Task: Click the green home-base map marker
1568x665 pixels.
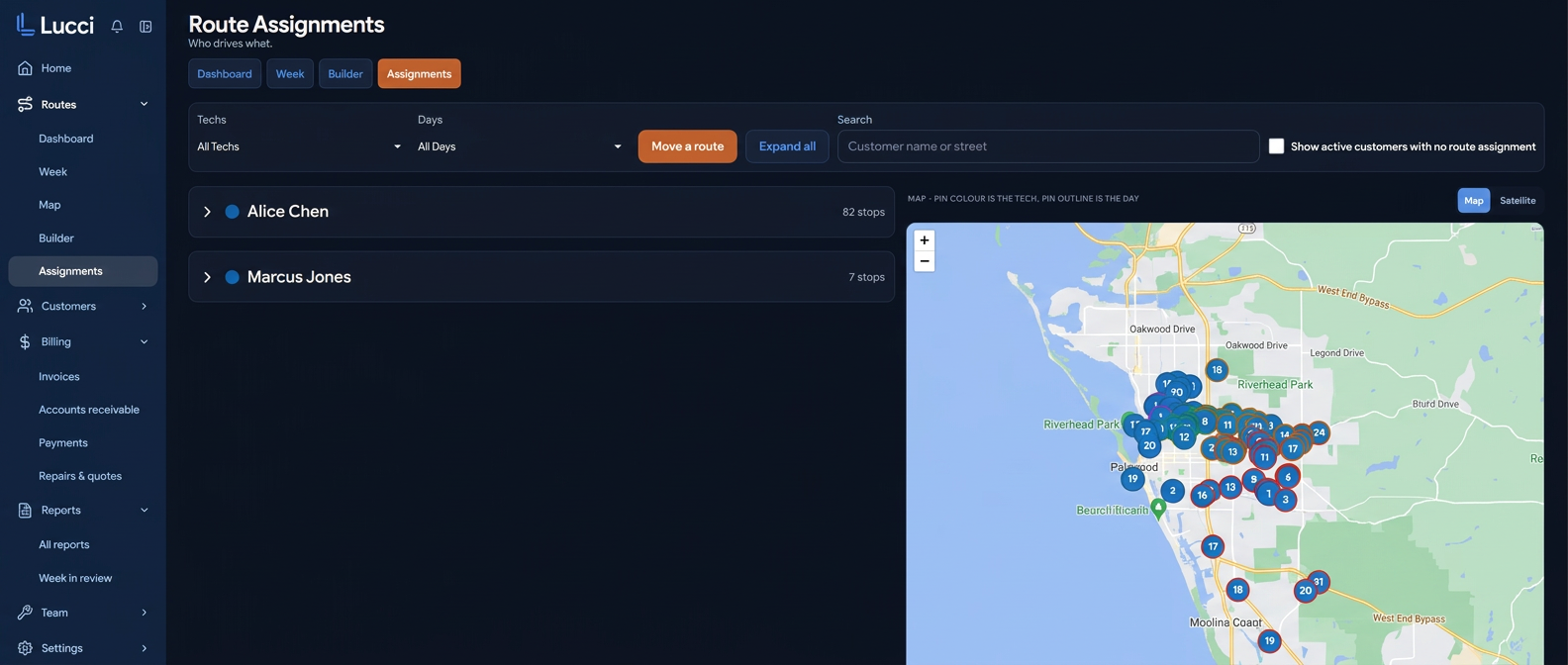Action: [x=1158, y=508]
